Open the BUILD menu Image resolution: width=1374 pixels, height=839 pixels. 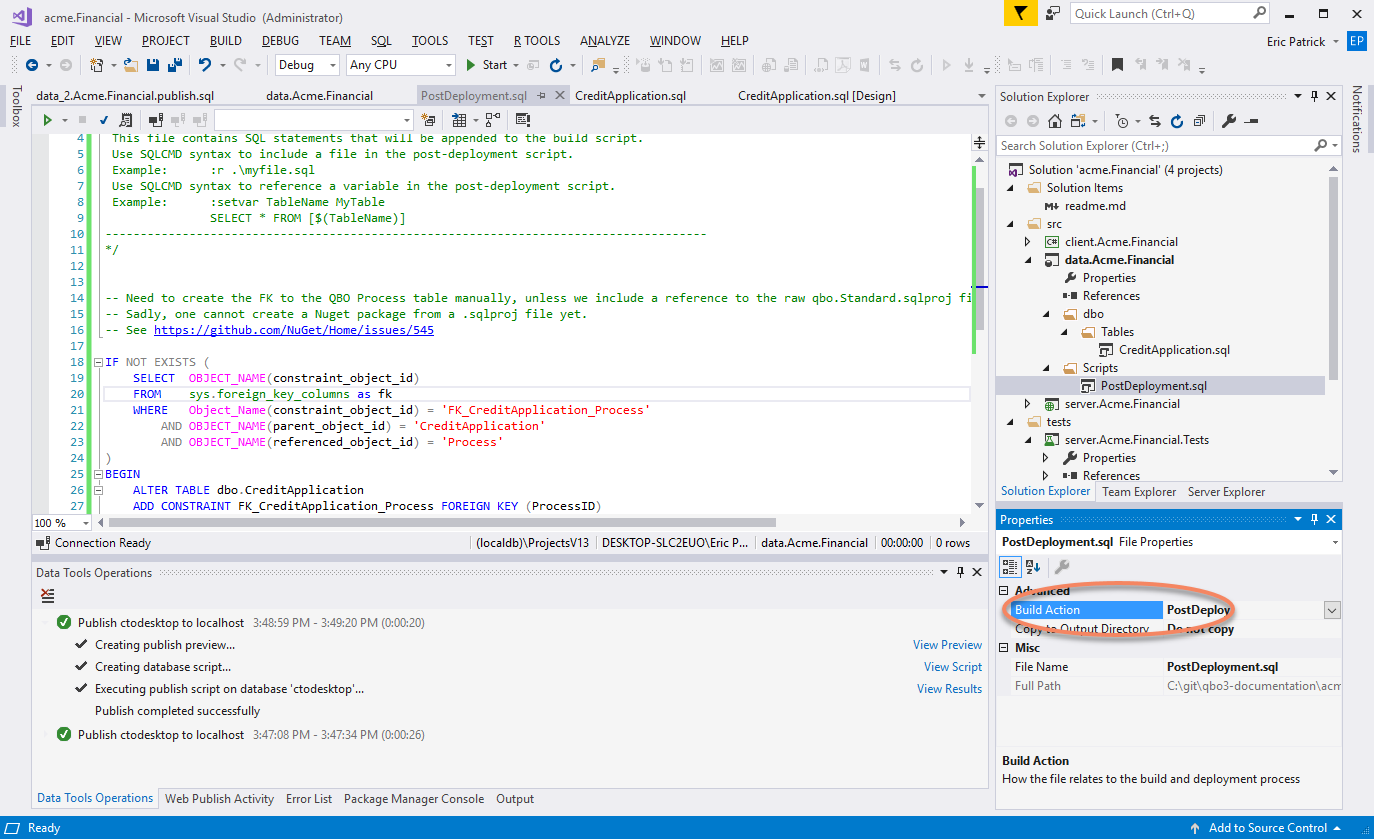coord(225,41)
